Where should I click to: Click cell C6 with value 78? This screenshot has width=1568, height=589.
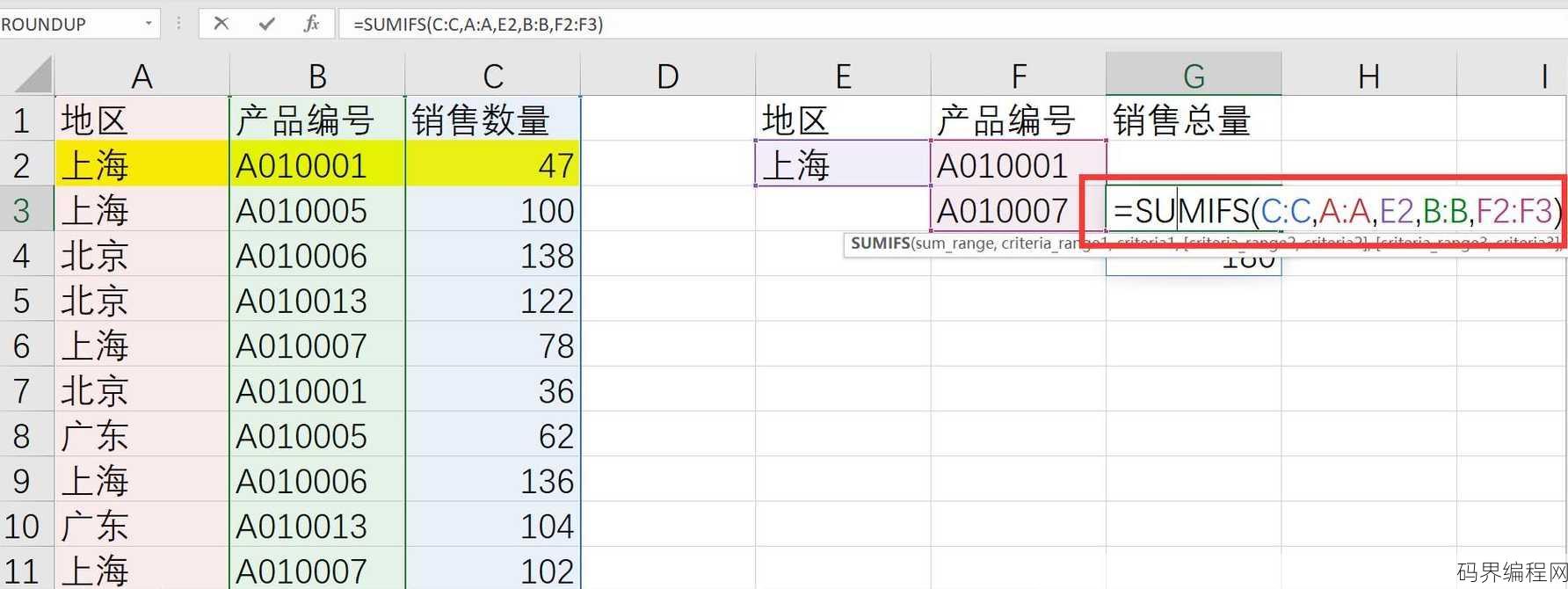[x=493, y=345]
